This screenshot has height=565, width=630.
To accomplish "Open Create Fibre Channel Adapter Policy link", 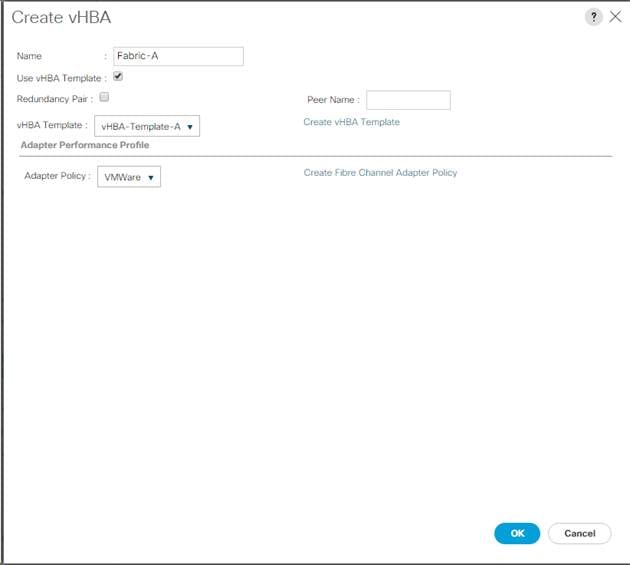I will [x=380, y=173].
